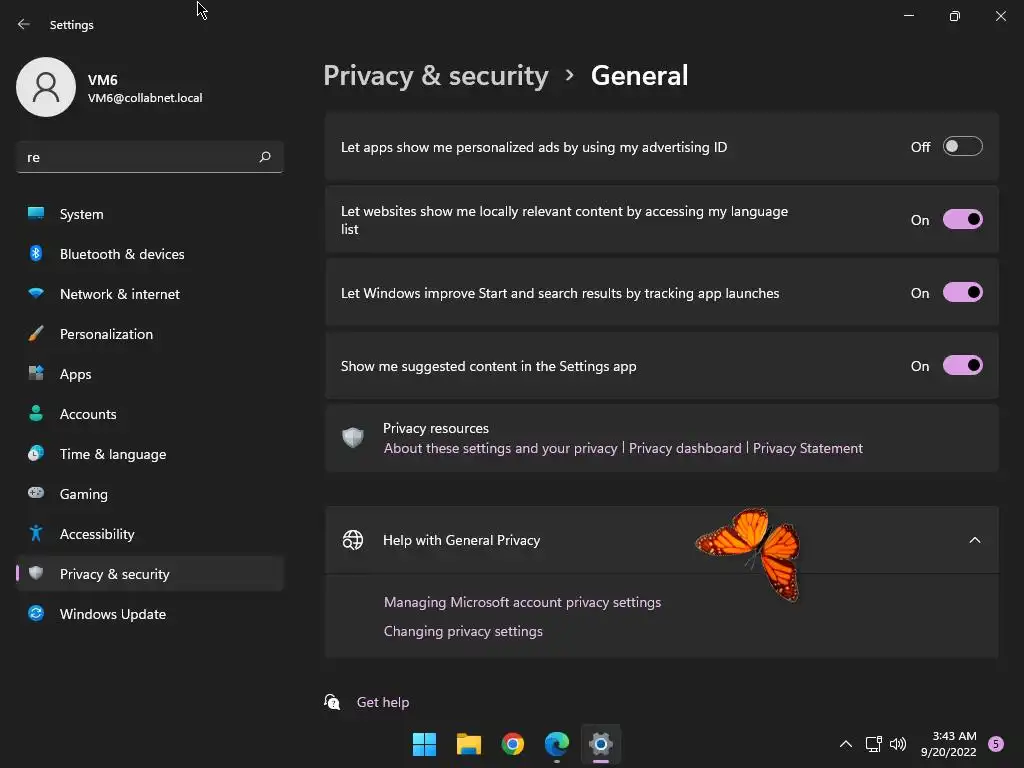Click the settings search box
Image resolution: width=1024 pixels, height=768 pixels.
point(135,157)
